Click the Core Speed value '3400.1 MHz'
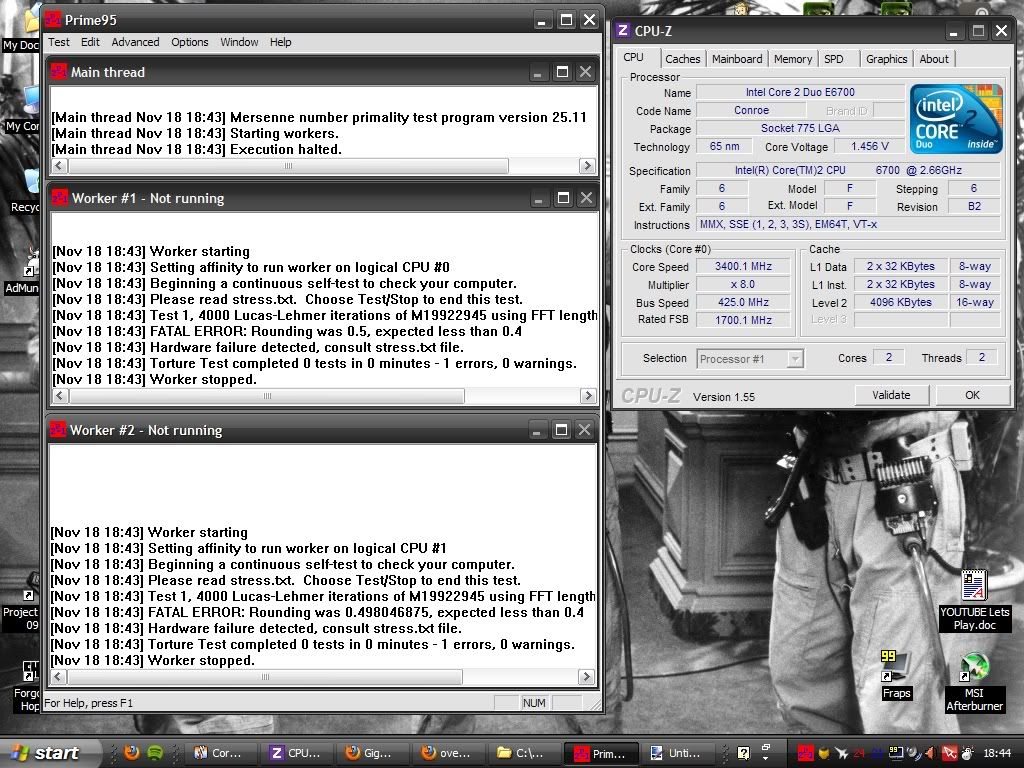This screenshot has height=768, width=1024. pos(743,266)
